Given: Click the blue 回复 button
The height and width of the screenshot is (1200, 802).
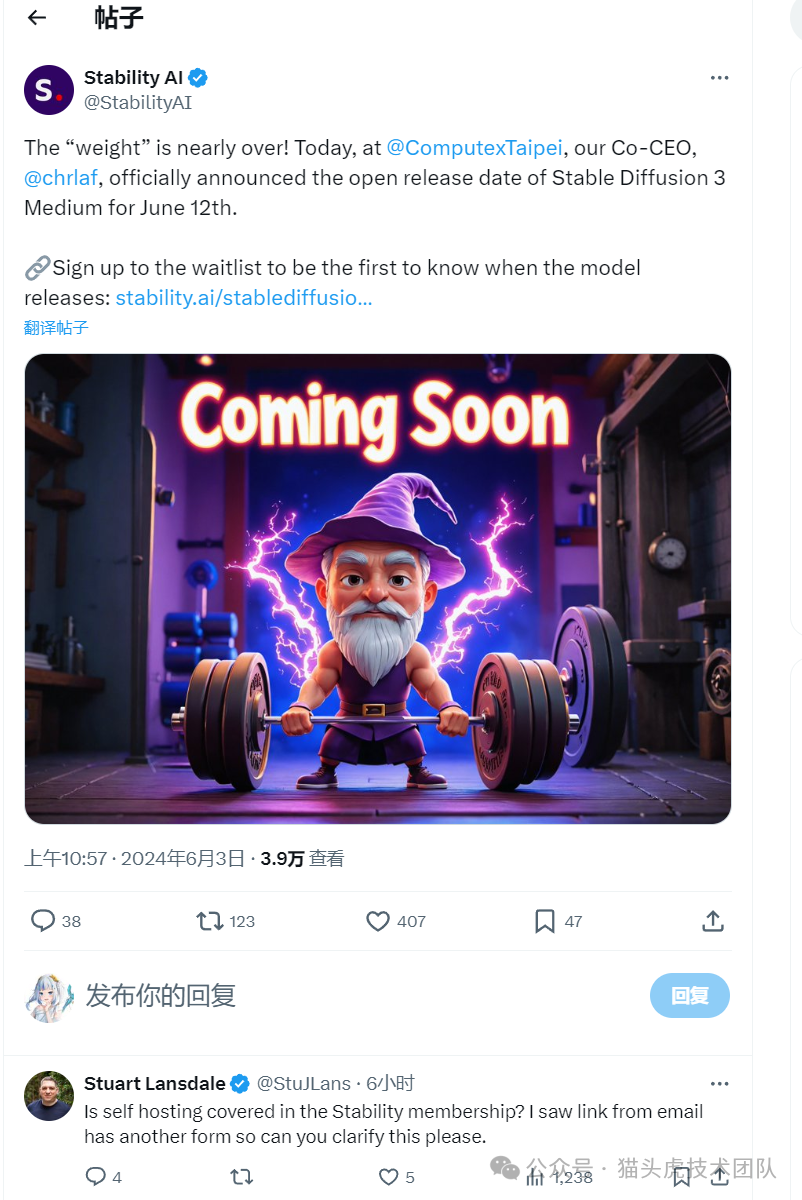Looking at the screenshot, I should pyautogui.click(x=689, y=996).
